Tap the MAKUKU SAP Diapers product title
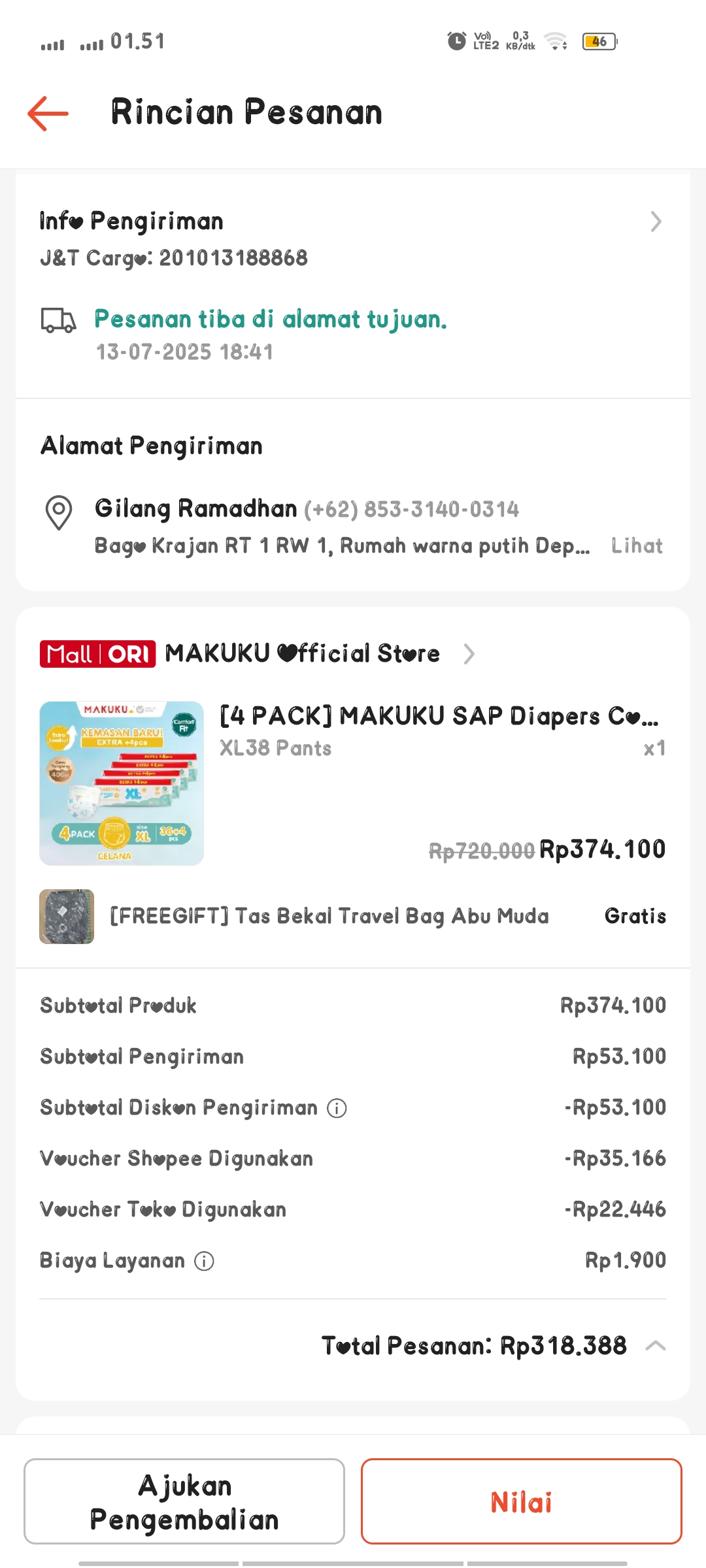The height and width of the screenshot is (1568, 706). [x=439, y=716]
